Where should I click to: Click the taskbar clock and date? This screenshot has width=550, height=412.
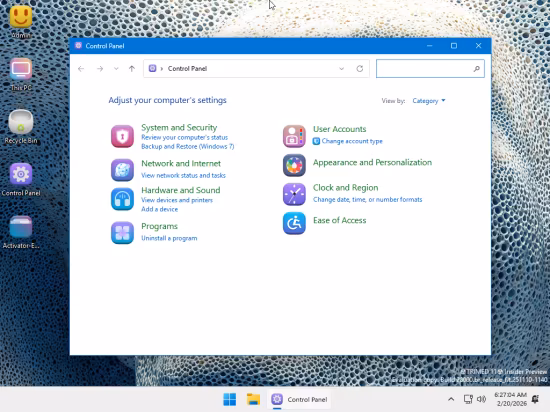(x=510, y=399)
